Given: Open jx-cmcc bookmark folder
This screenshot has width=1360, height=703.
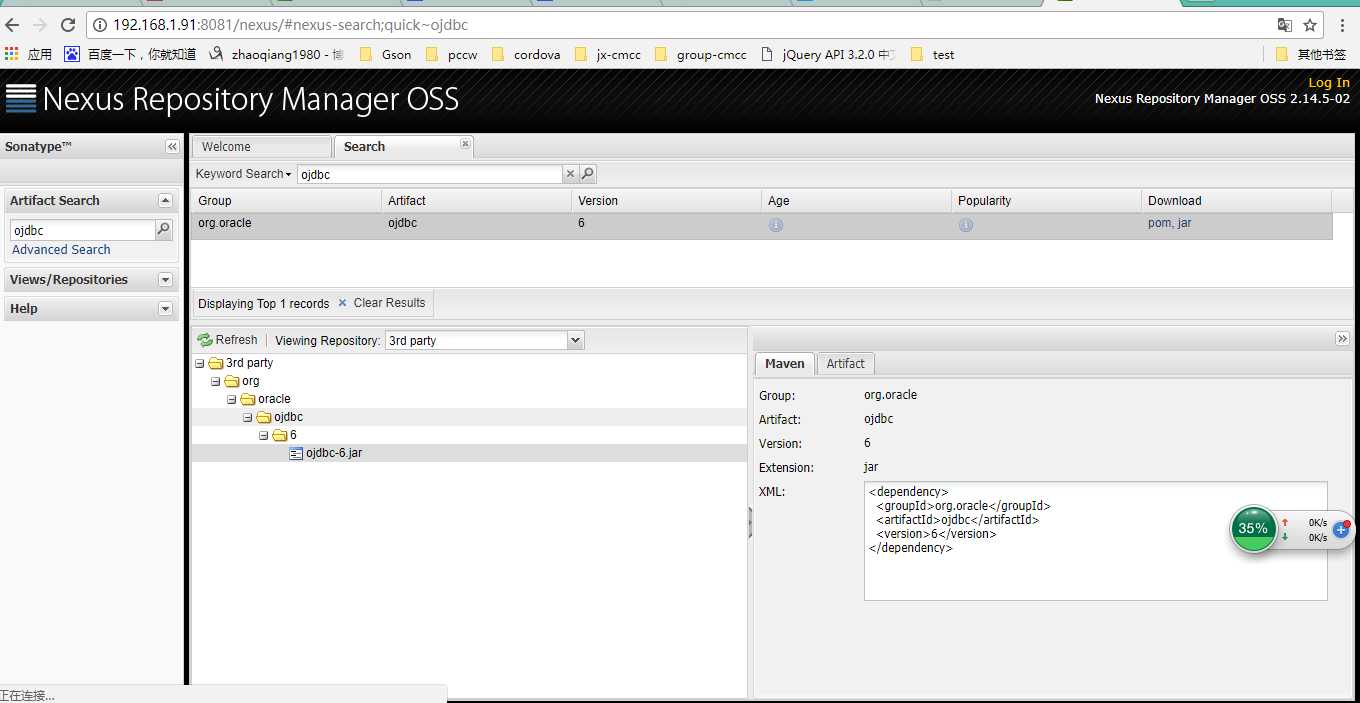Looking at the screenshot, I should click(607, 54).
